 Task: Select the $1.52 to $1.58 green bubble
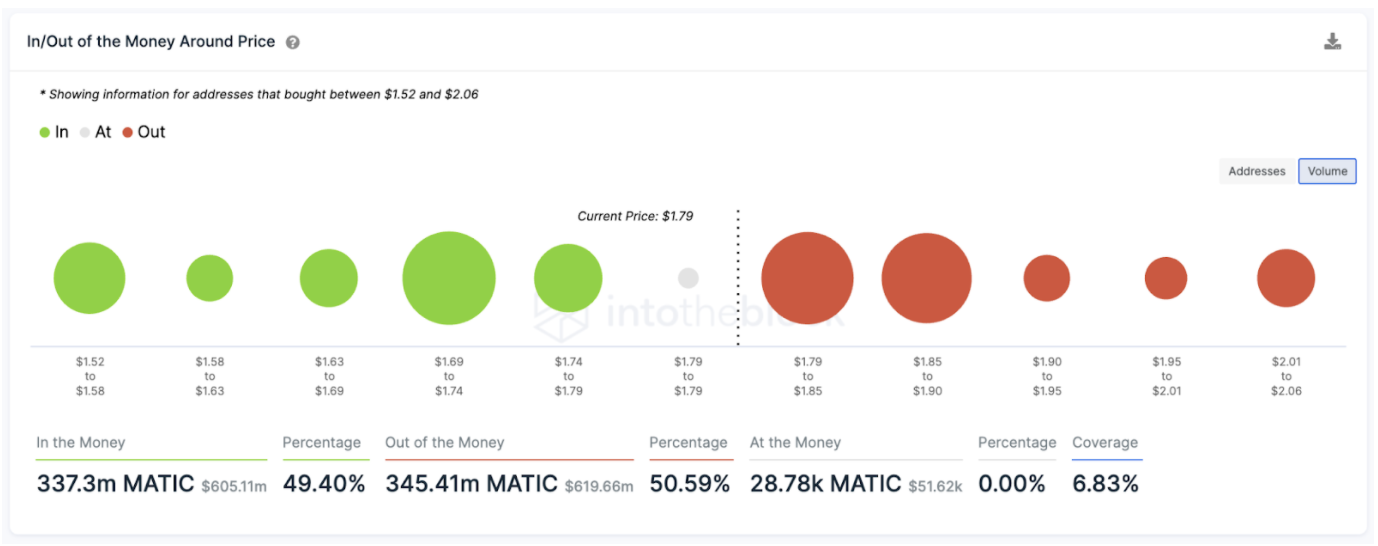pyautogui.click(x=89, y=278)
